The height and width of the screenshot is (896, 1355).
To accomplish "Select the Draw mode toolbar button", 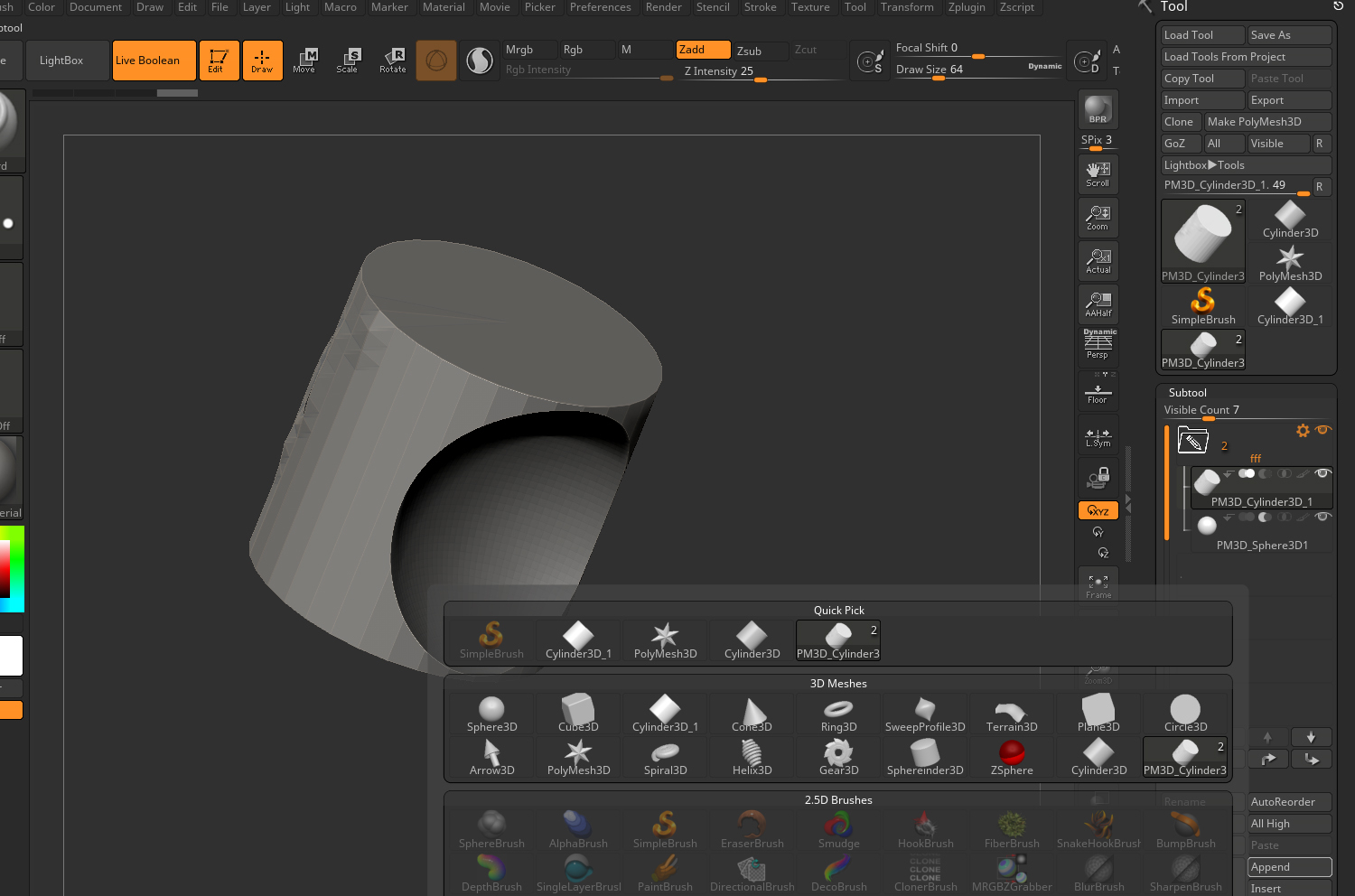I will coord(262,61).
